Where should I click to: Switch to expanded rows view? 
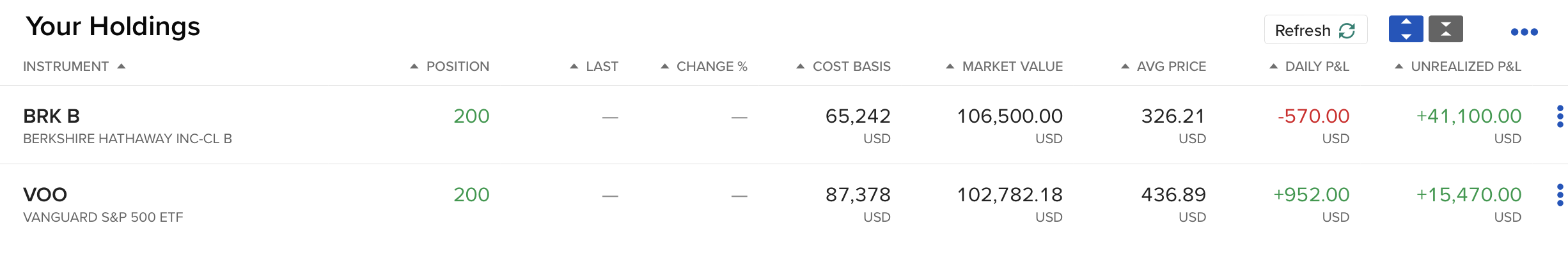click(1406, 29)
